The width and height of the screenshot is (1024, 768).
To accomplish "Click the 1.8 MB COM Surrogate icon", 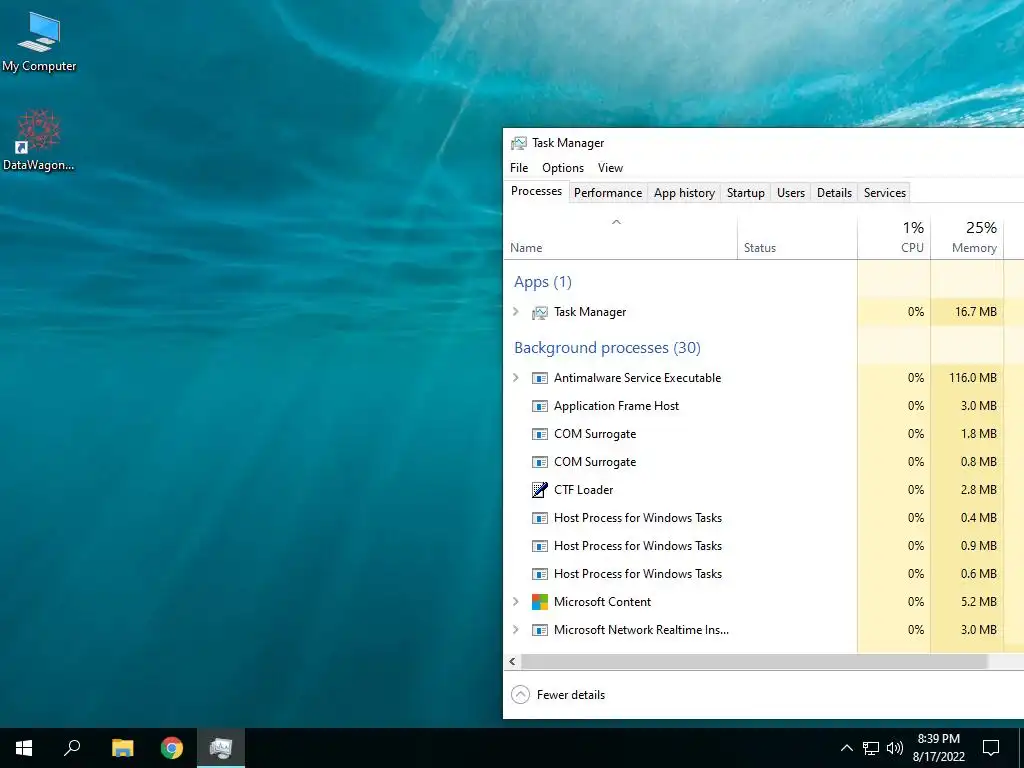I will (539, 434).
